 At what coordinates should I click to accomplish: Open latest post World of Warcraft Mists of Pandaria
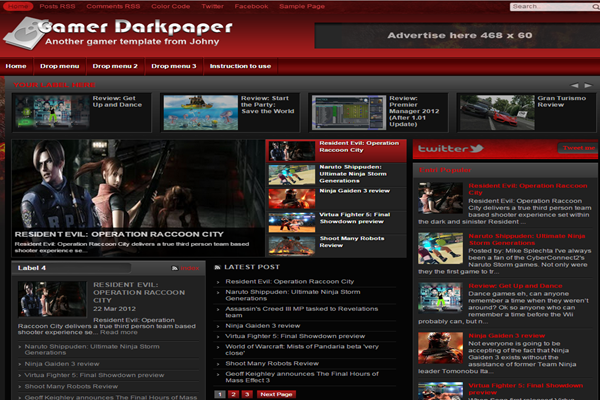pyautogui.click(x=302, y=349)
